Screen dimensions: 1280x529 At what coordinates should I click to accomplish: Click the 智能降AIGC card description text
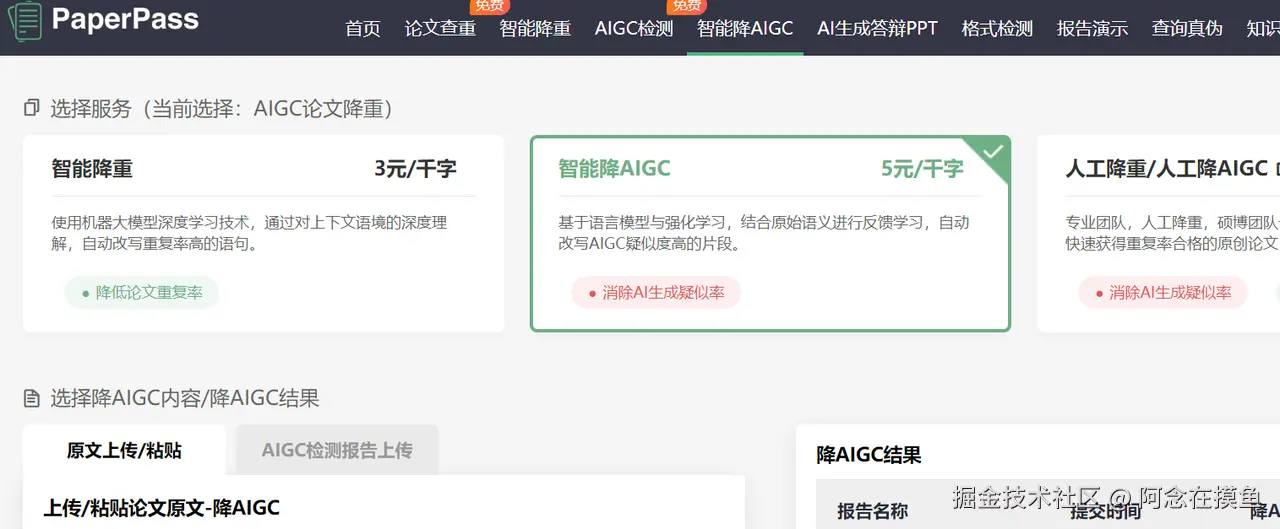pyautogui.click(x=763, y=232)
